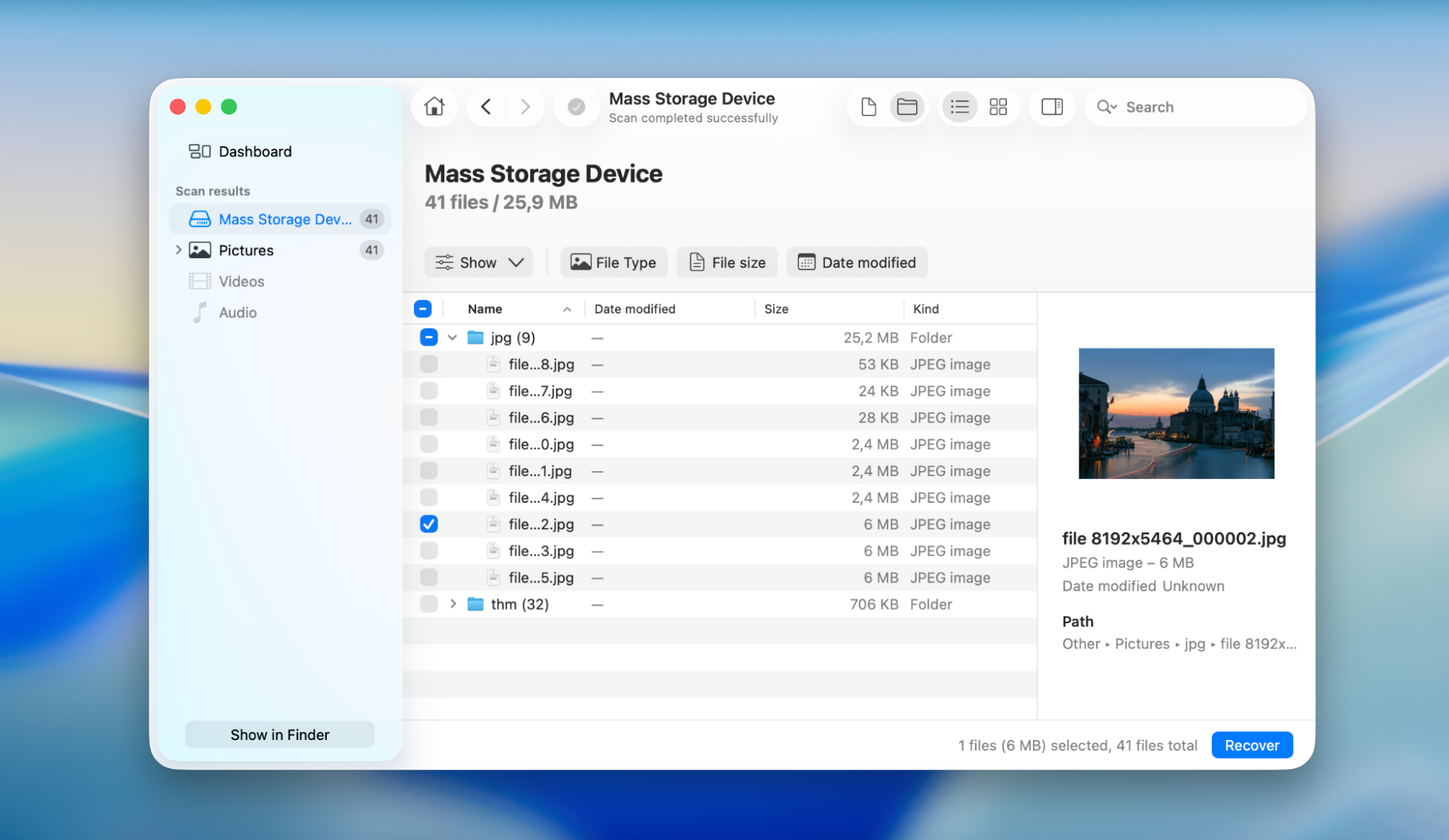
Task: Click the search magnifier icon
Action: [1106, 107]
